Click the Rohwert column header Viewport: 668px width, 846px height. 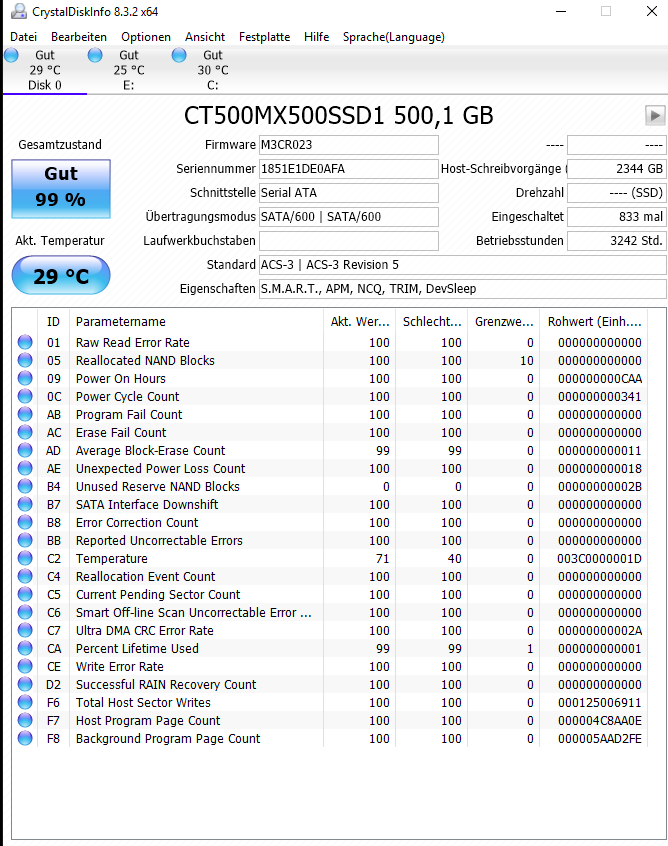[594, 322]
